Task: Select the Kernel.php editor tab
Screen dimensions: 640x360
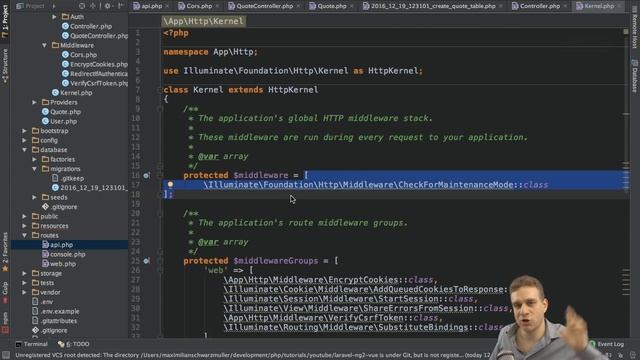Action: coord(598,6)
